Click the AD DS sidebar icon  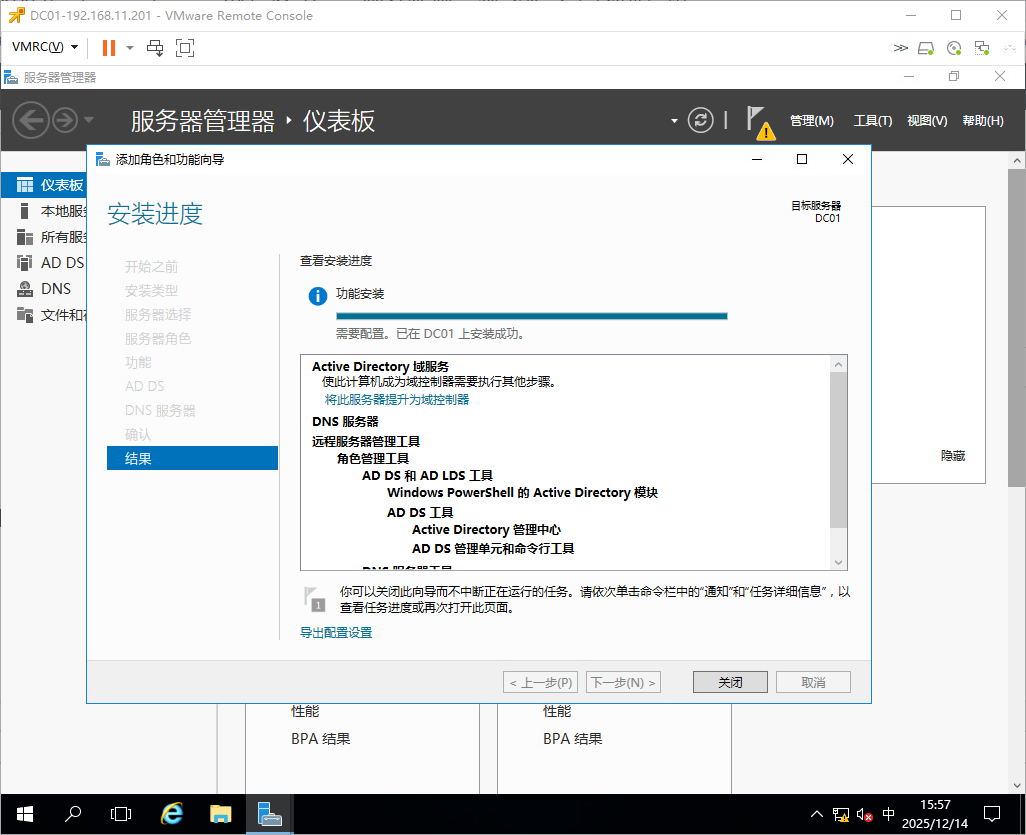pos(24,262)
